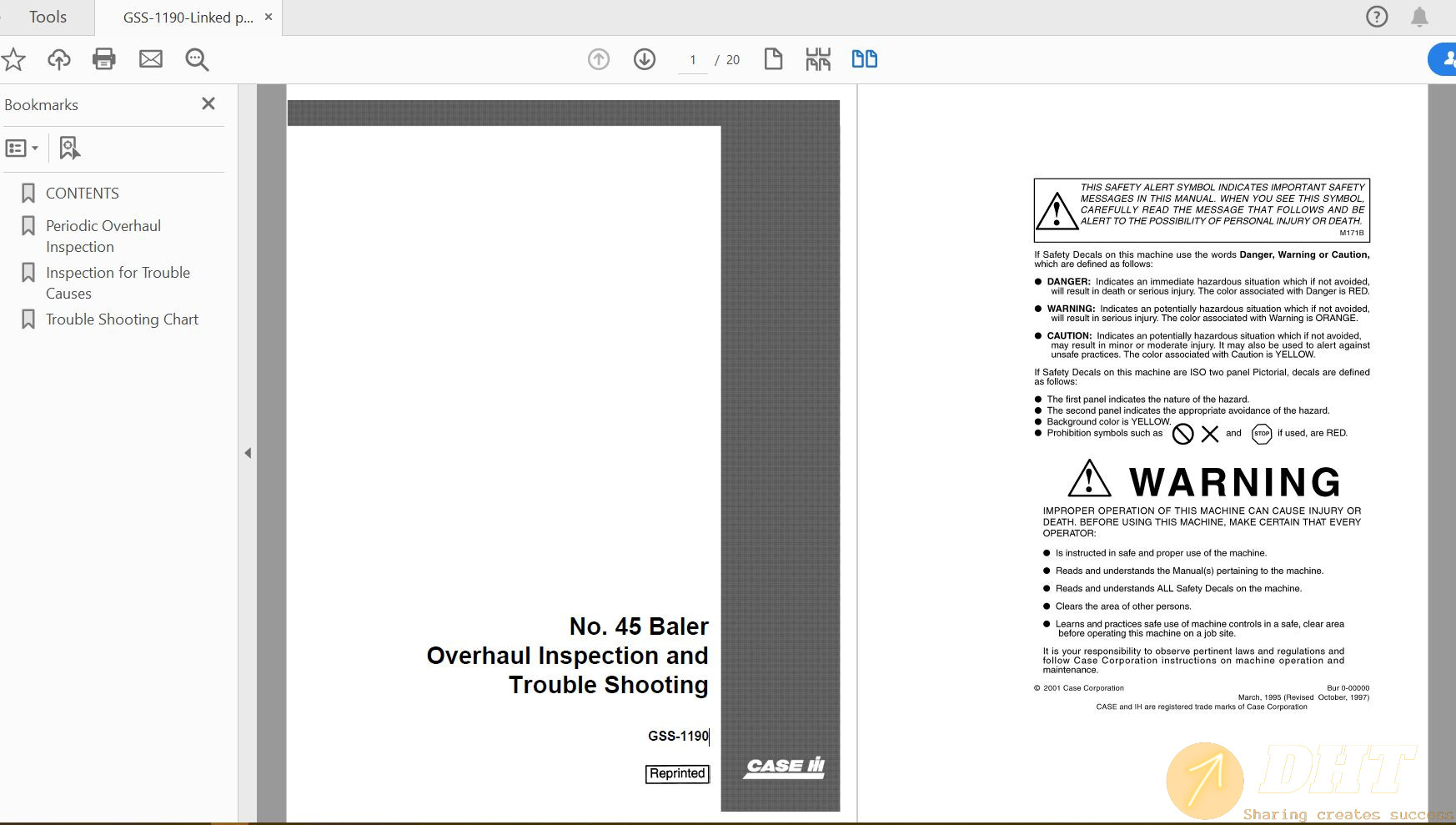Click the cloud upload icon
1456x825 pixels.
(x=58, y=59)
